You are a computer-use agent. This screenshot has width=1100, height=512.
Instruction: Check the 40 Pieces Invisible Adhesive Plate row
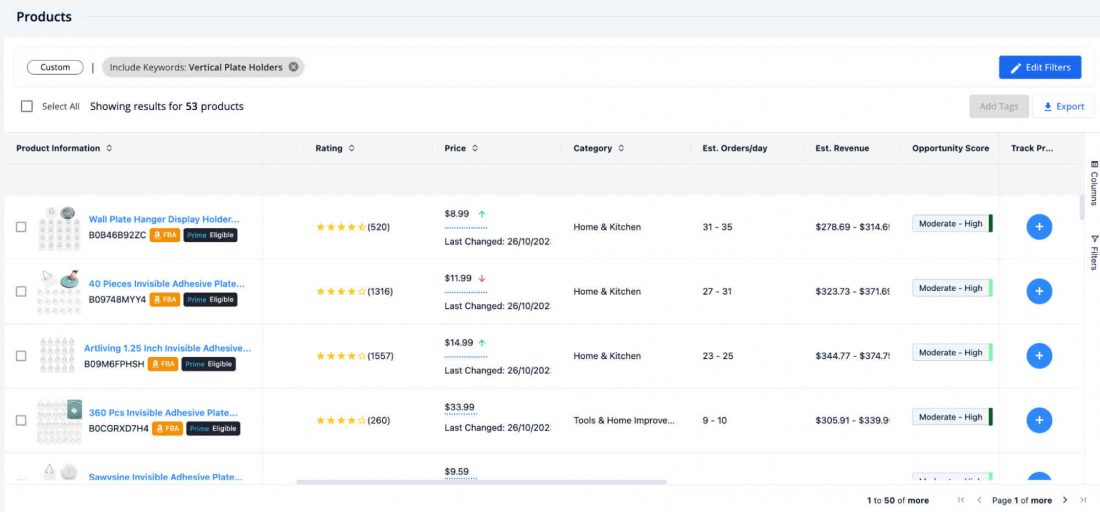pos(21,292)
